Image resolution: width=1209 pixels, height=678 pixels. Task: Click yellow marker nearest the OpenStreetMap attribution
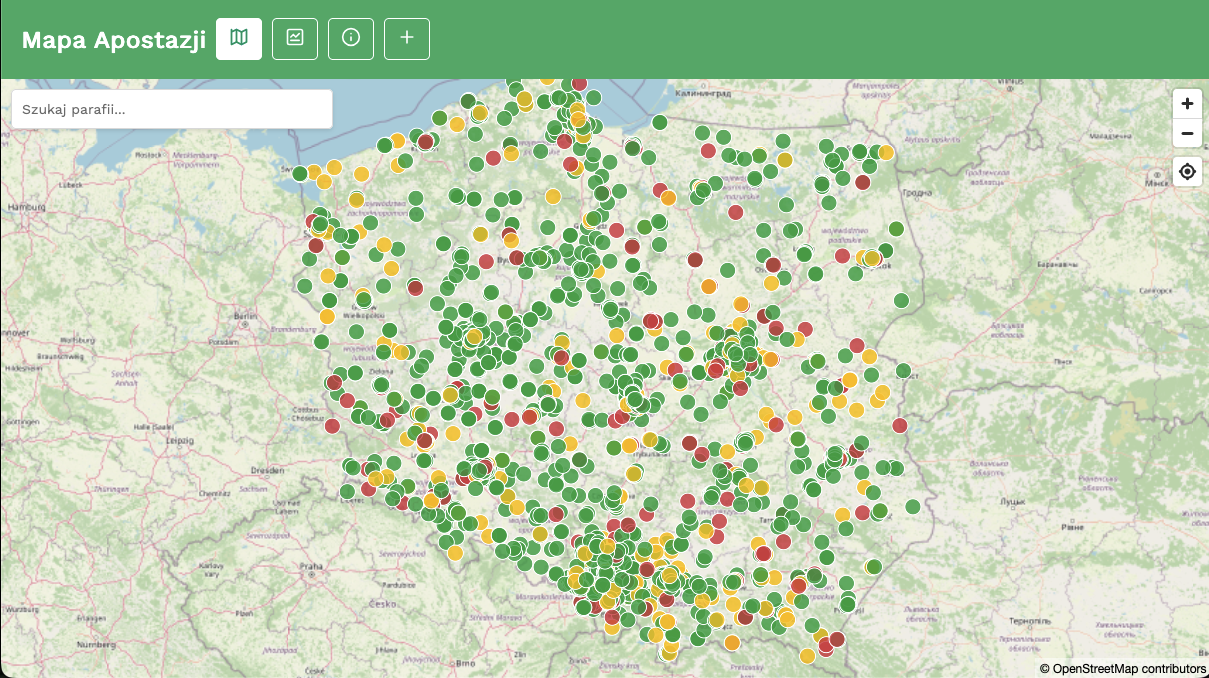click(807, 656)
